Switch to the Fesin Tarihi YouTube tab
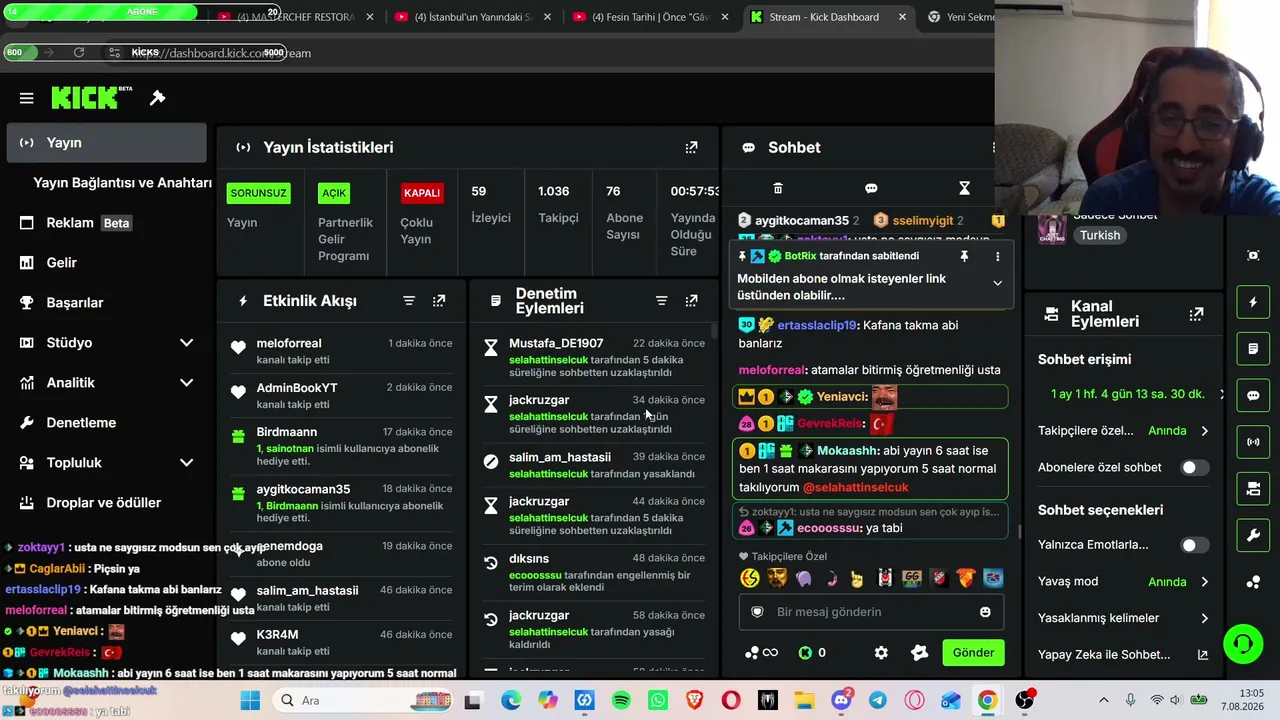 point(650,17)
